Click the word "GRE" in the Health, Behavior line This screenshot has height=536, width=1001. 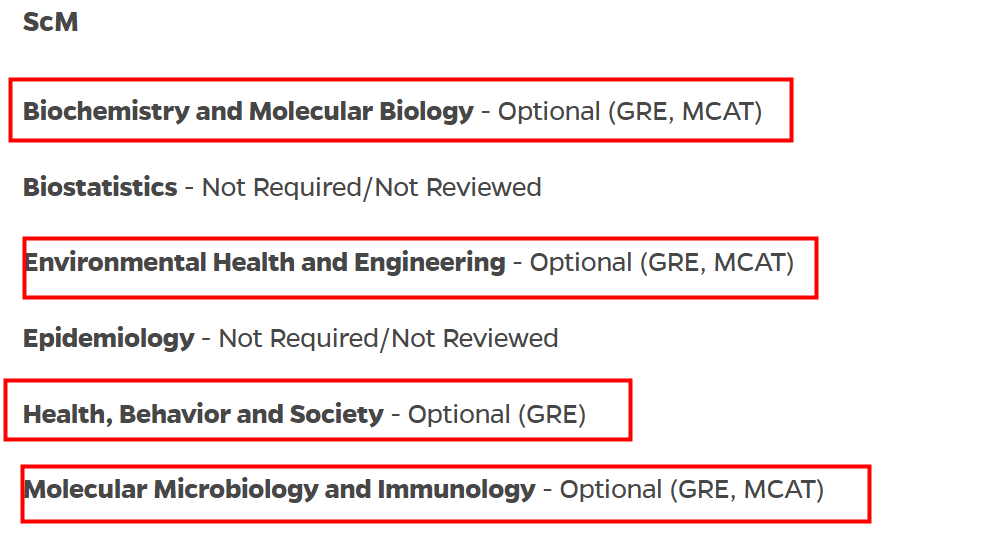click(x=550, y=414)
